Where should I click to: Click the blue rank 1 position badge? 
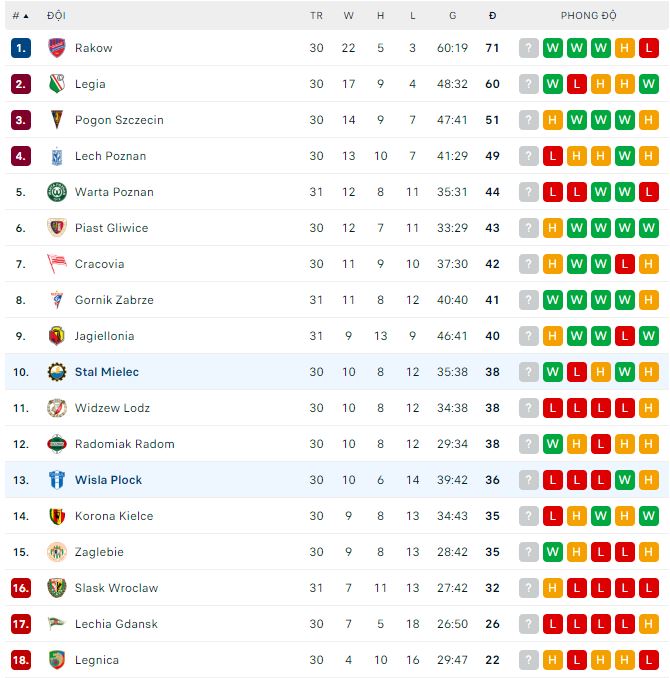click(x=21, y=48)
